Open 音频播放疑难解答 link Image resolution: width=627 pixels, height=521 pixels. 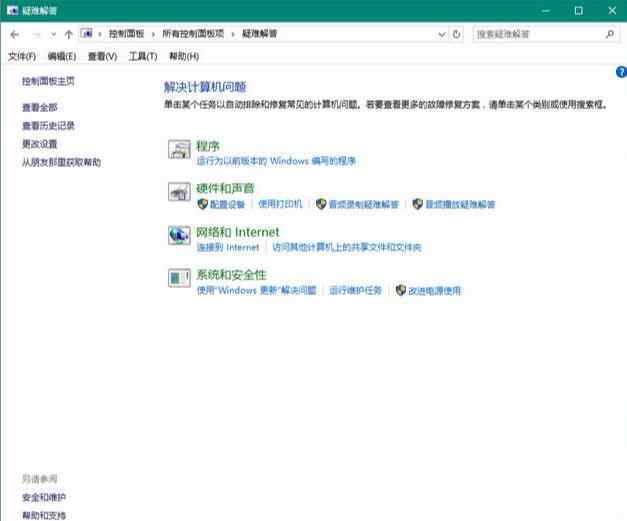coord(460,204)
